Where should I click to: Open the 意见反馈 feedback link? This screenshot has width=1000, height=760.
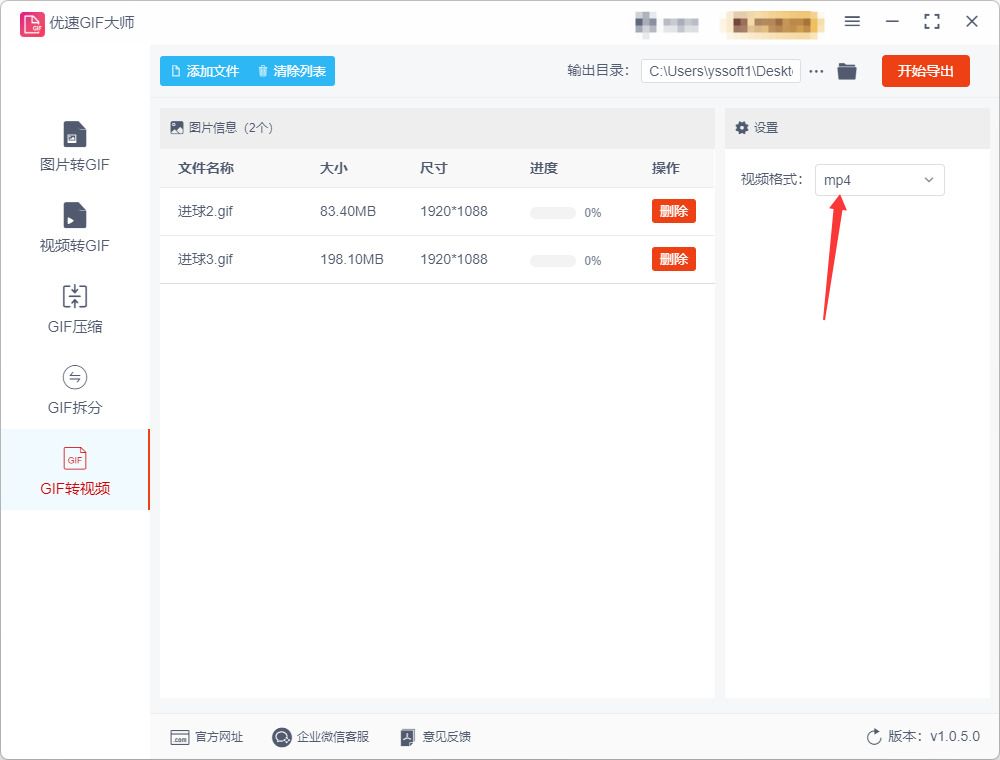[x=436, y=737]
